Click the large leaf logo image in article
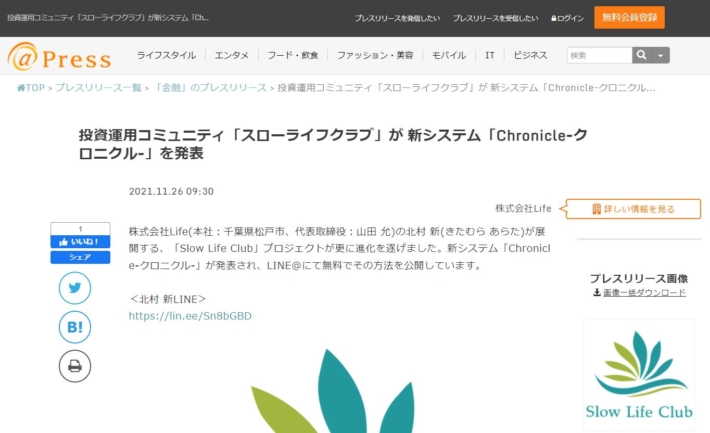The image size is (710, 433). (333, 391)
